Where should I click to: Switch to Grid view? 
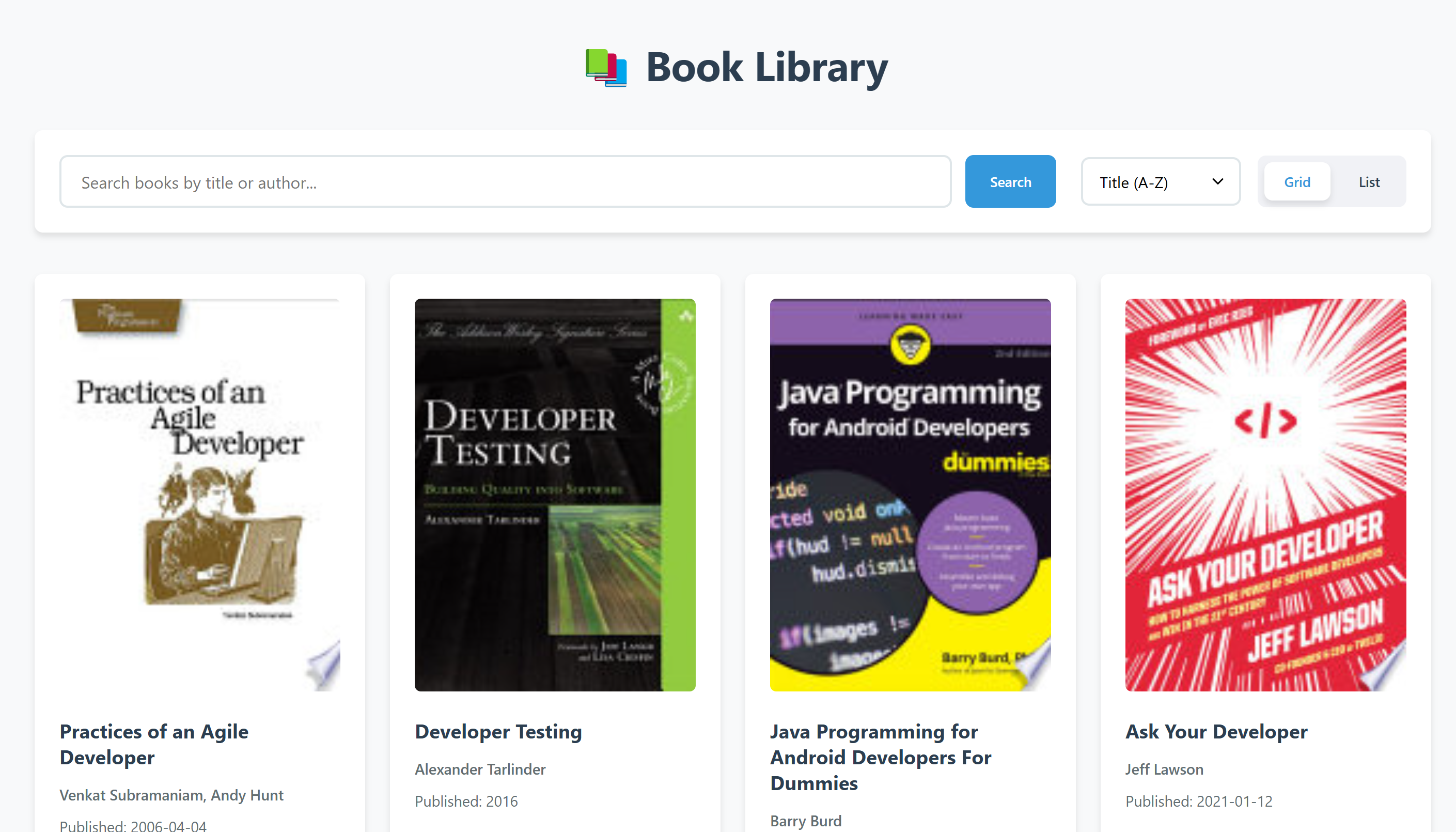tap(1297, 182)
